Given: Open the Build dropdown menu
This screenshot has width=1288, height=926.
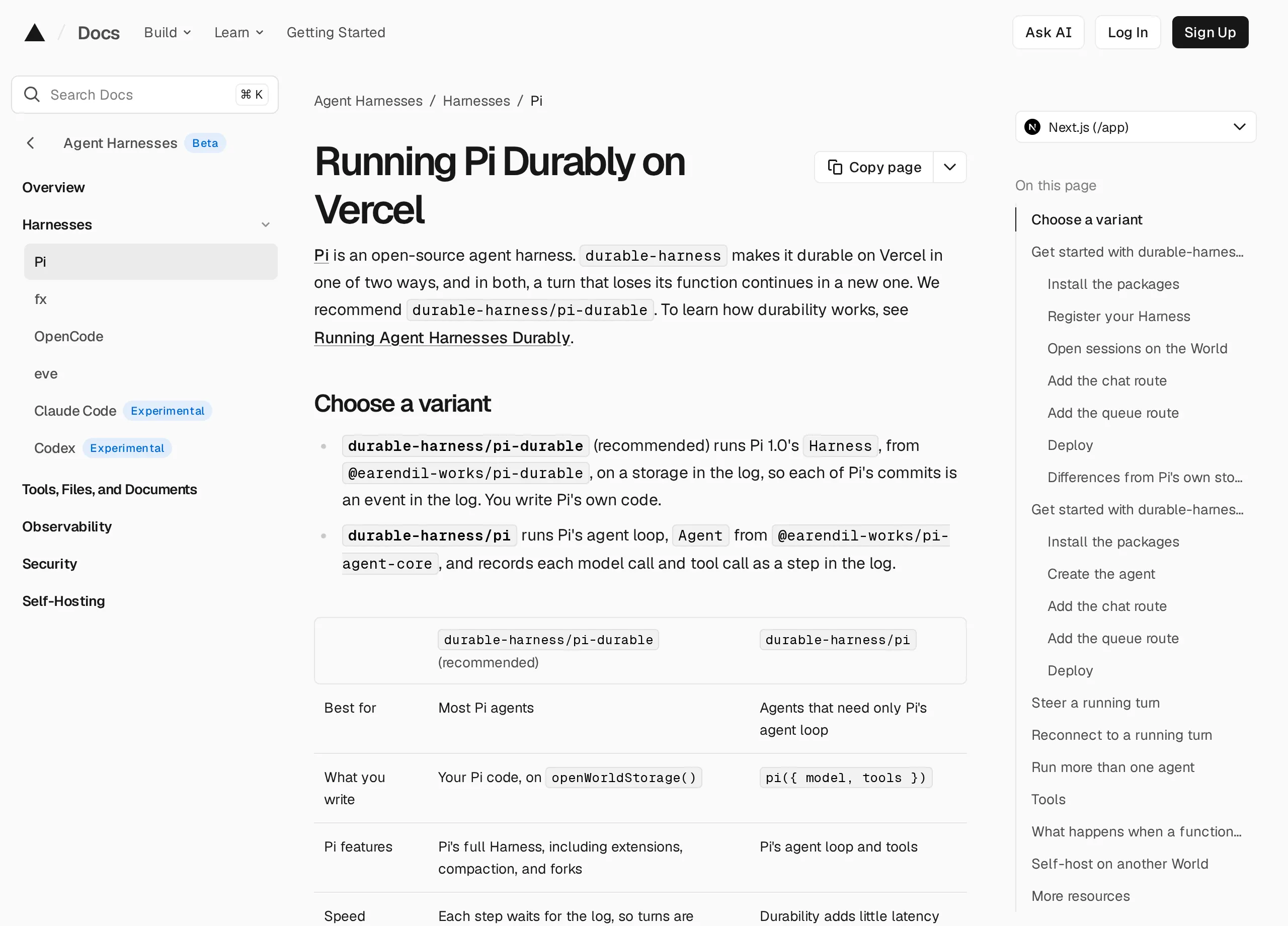Looking at the screenshot, I should [x=167, y=32].
